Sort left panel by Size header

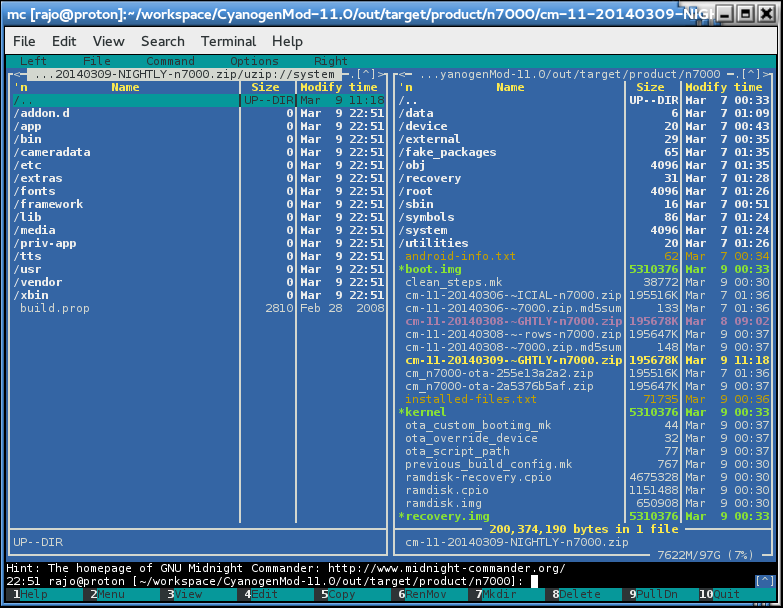(265, 87)
